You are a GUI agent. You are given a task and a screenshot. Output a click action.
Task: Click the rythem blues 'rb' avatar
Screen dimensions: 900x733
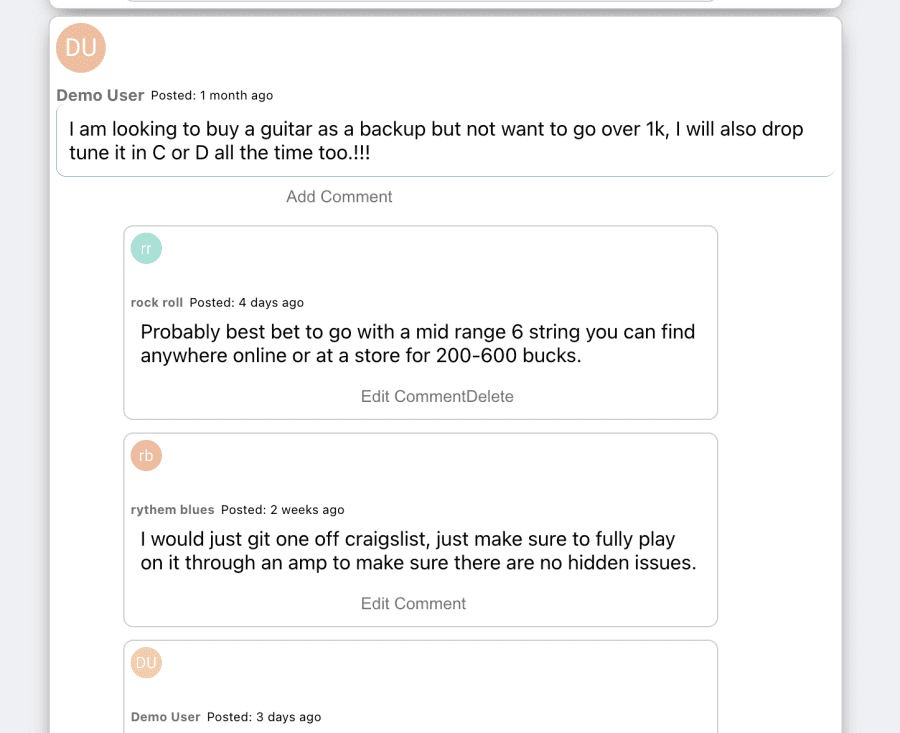[146, 455]
